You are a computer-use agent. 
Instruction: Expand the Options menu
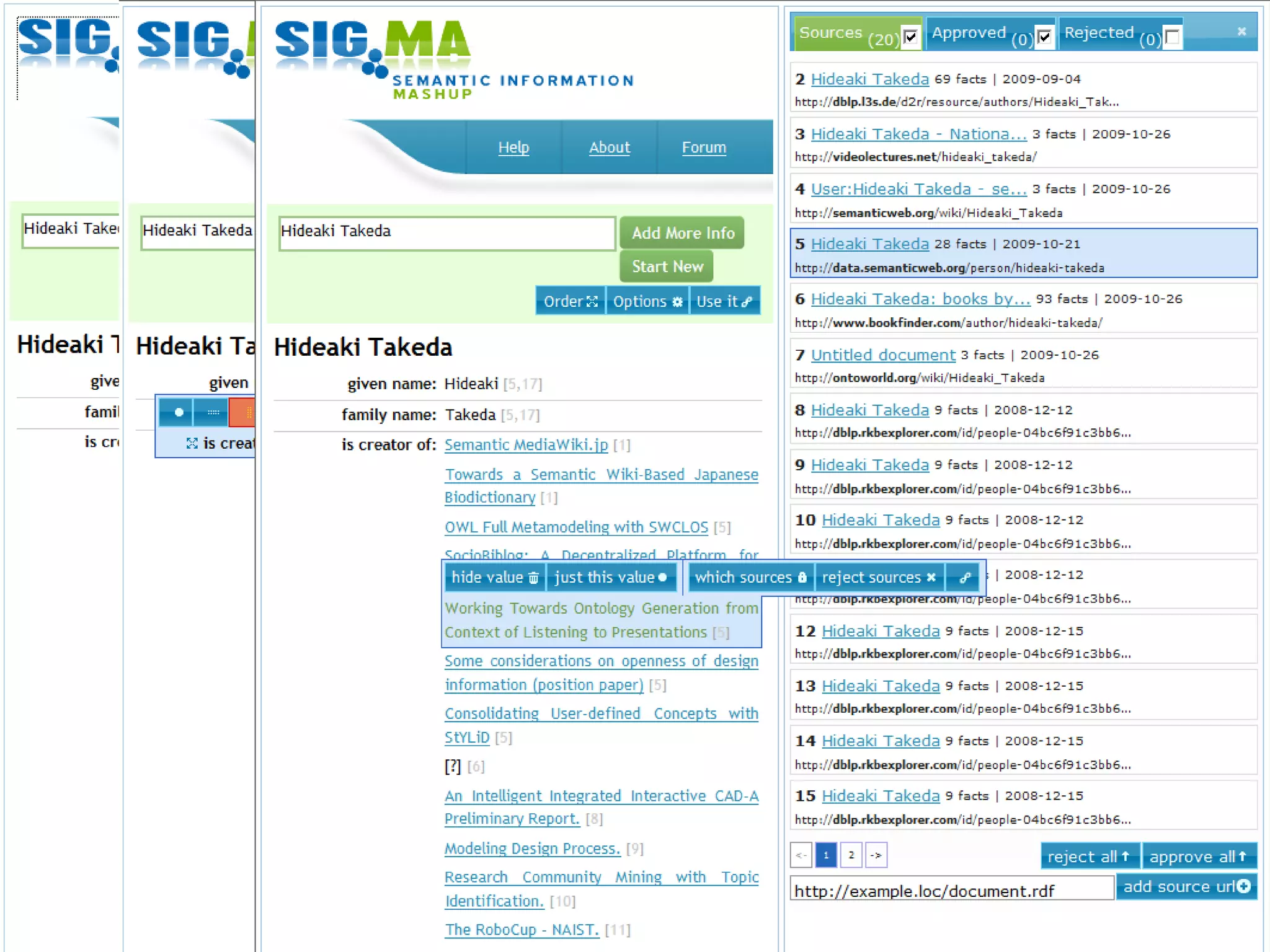point(647,301)
